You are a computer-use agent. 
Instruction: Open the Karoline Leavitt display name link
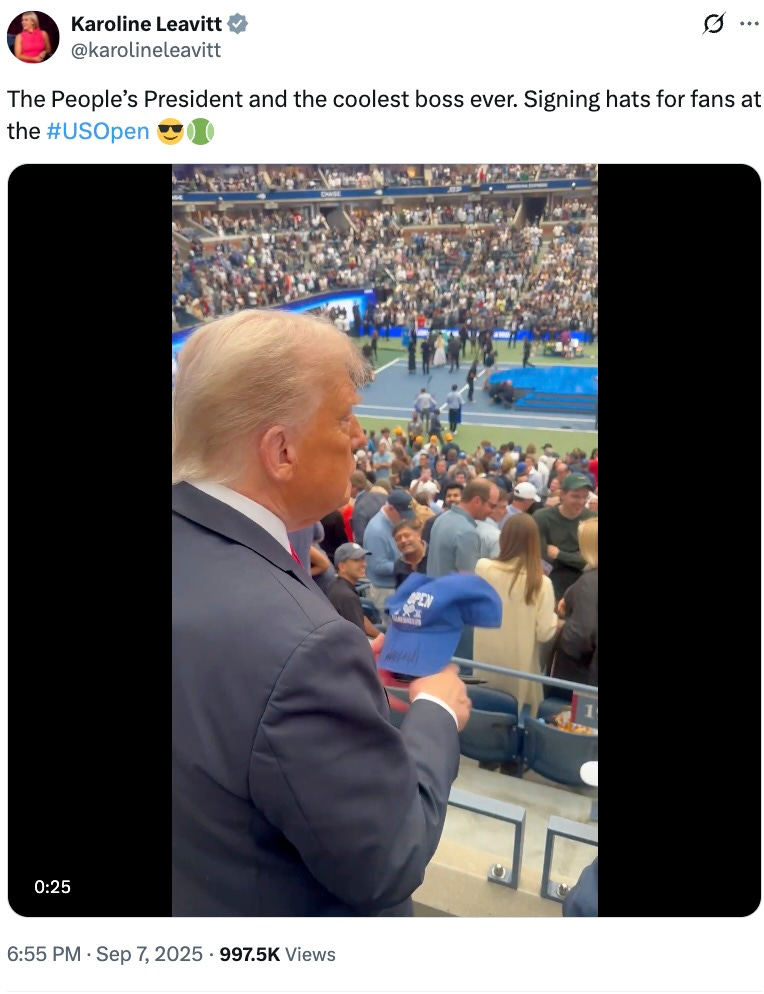[146, 24]
